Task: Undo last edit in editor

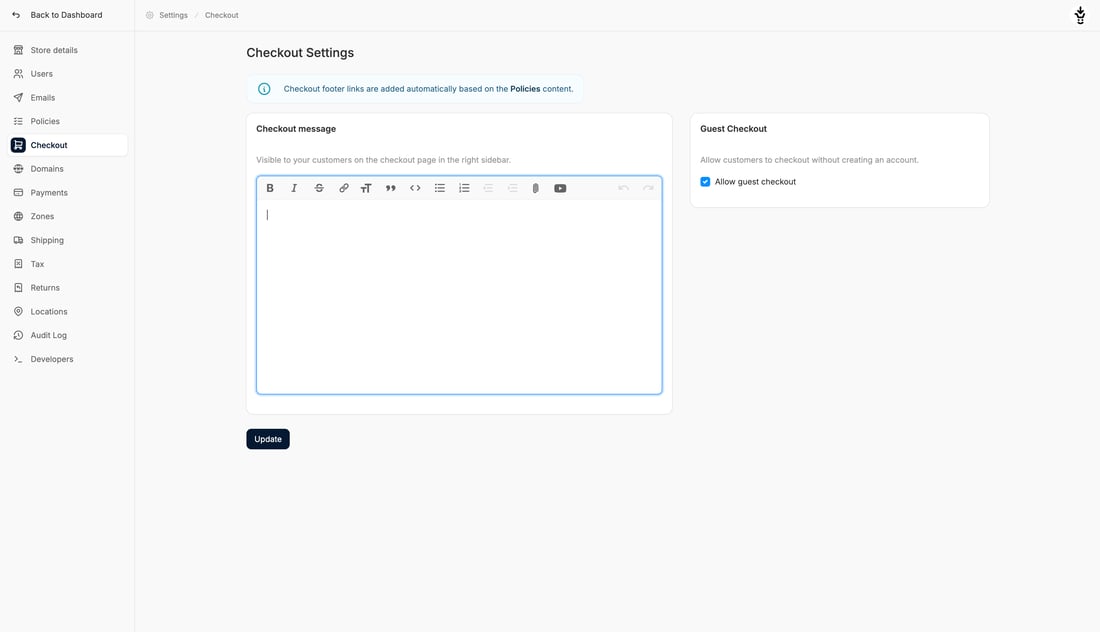Action: pos(623,188)
